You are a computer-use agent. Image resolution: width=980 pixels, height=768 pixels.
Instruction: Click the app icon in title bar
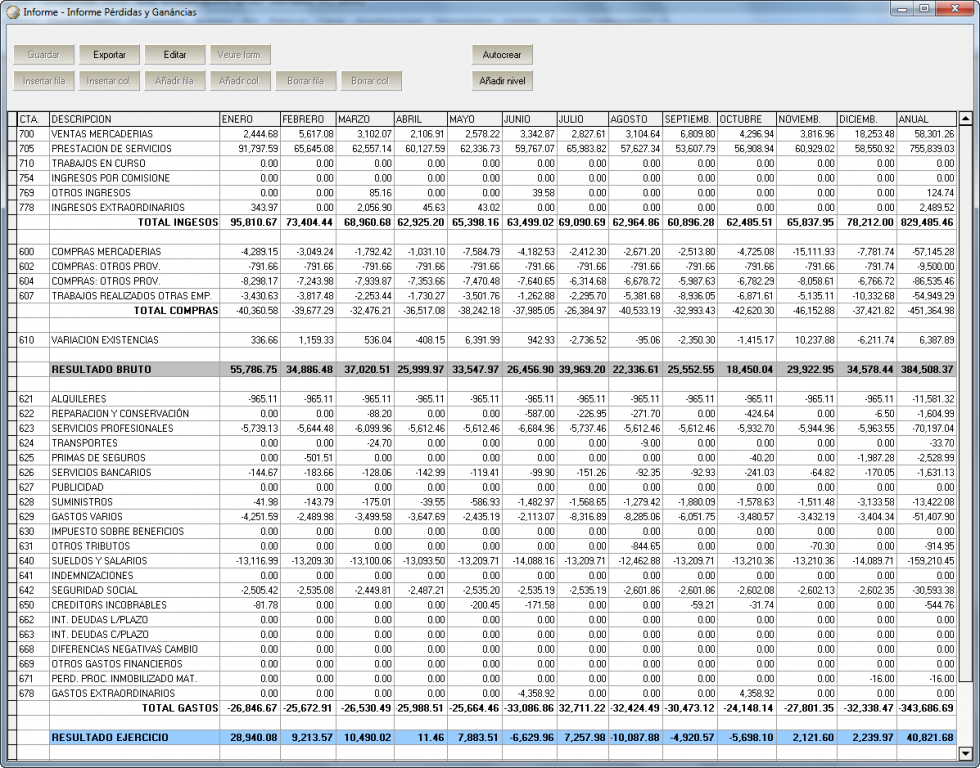tap(12, 12)
